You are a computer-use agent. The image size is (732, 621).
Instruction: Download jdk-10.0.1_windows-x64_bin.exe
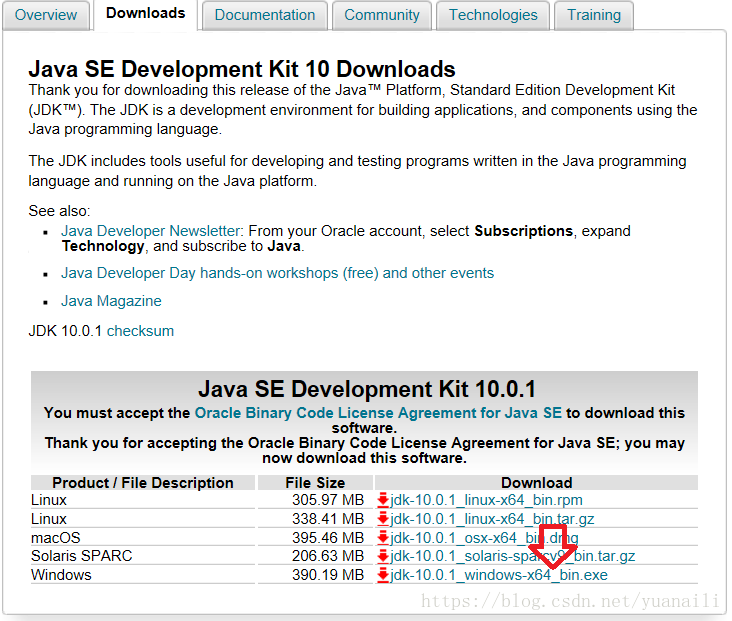coord(499,575)
